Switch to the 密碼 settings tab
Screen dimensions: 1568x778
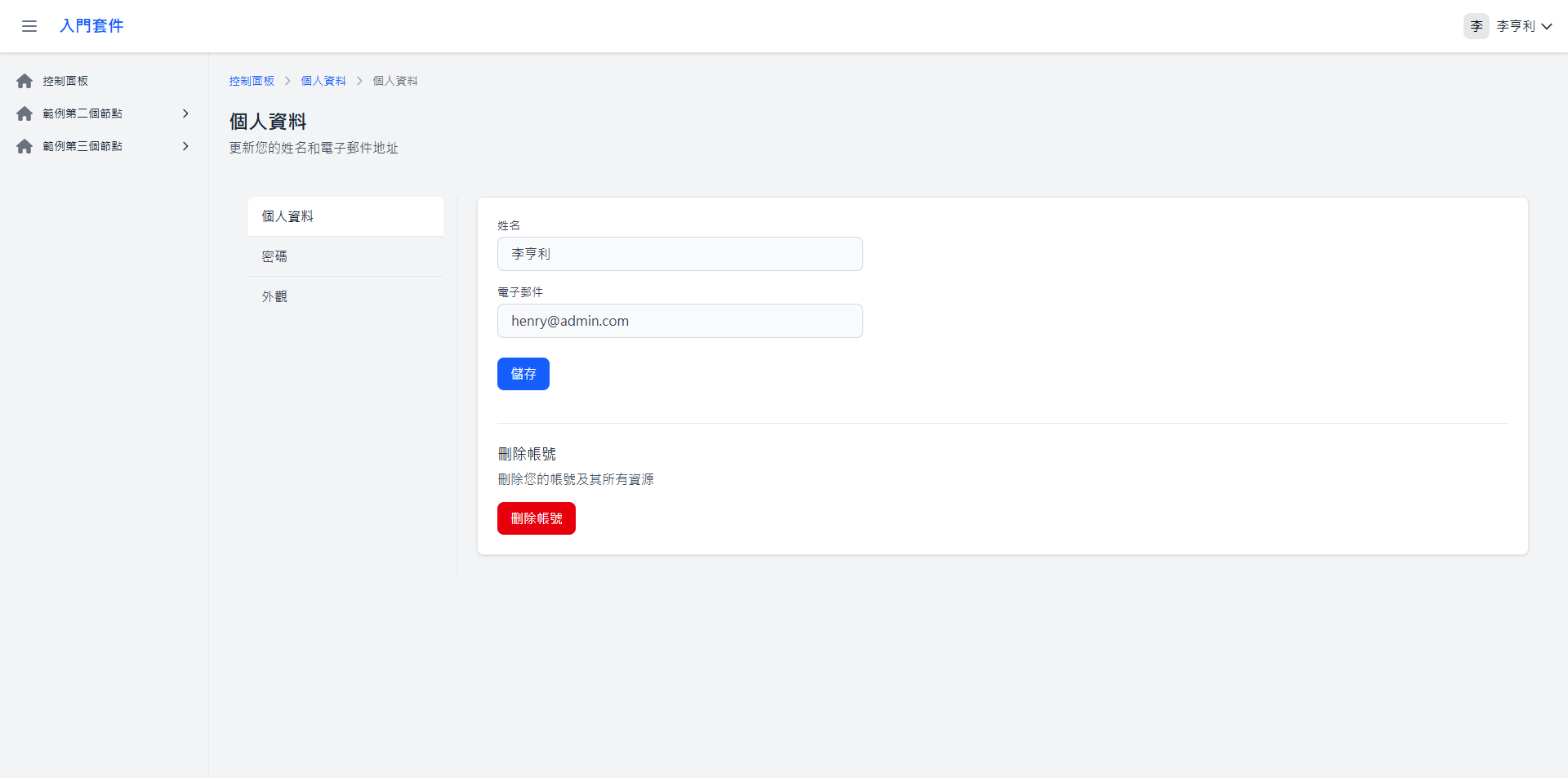pos(345,256)
